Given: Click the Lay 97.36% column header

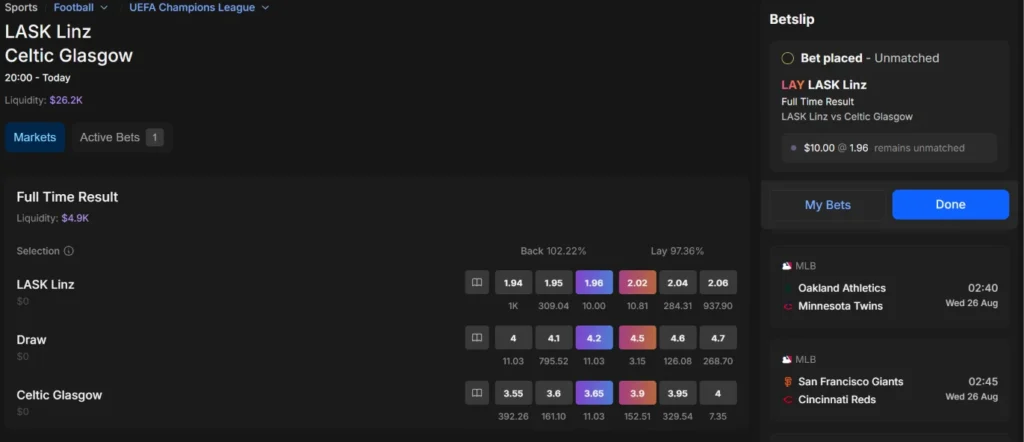Looking at the screenshot, I should coord(677,251).
